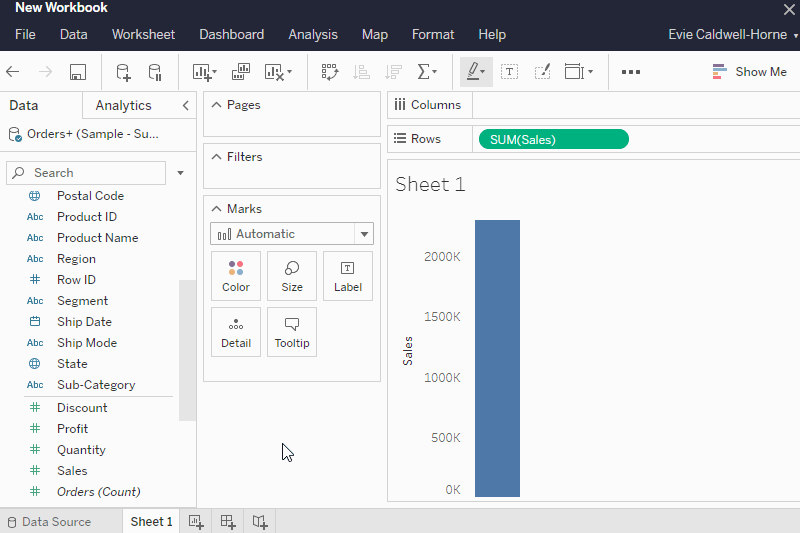The height and width of the screenshot is (533, 800).
Task: Toggle the Show Mark Labels button
Action: tap(509, 72)
